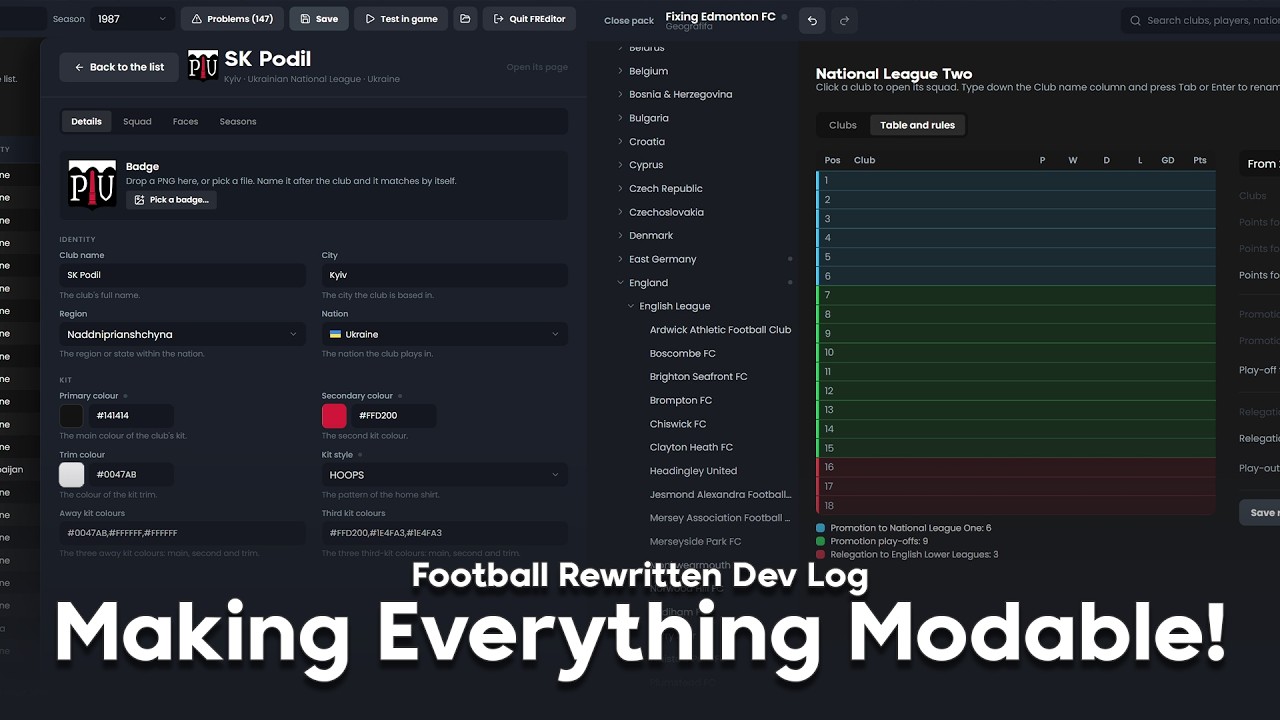This screenshot has width=1280, height=720.
Task: Click the primary colour black swatch
Action: (x=72, y=416)
